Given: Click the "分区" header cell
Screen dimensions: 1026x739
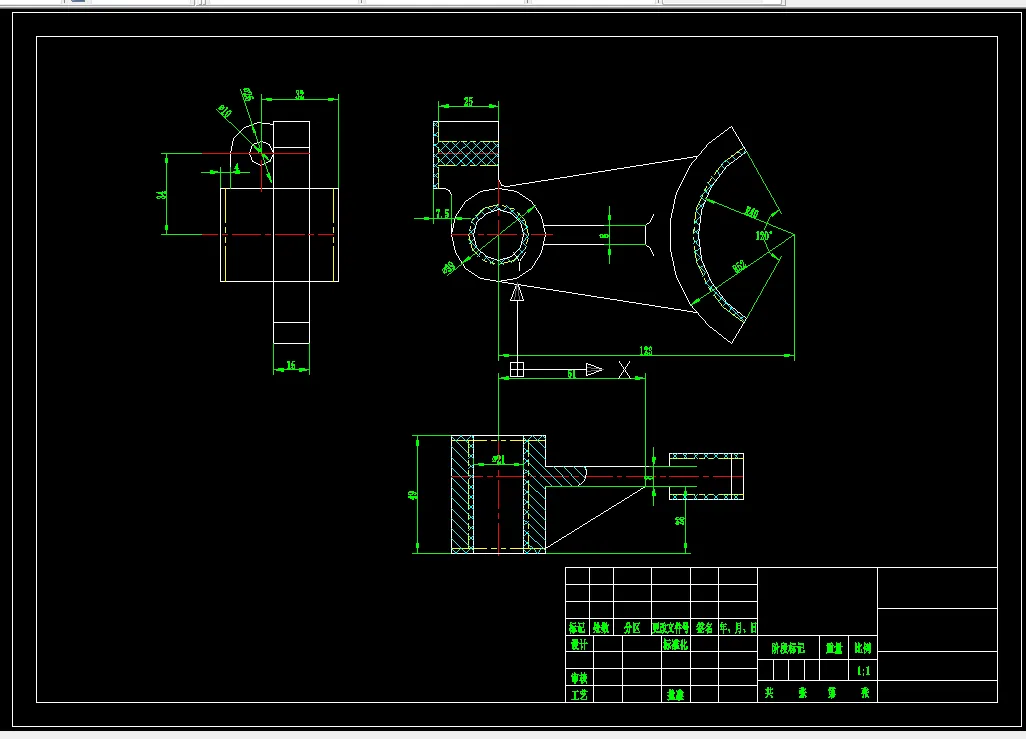Looking at the screenshot, I should point(632,628).
